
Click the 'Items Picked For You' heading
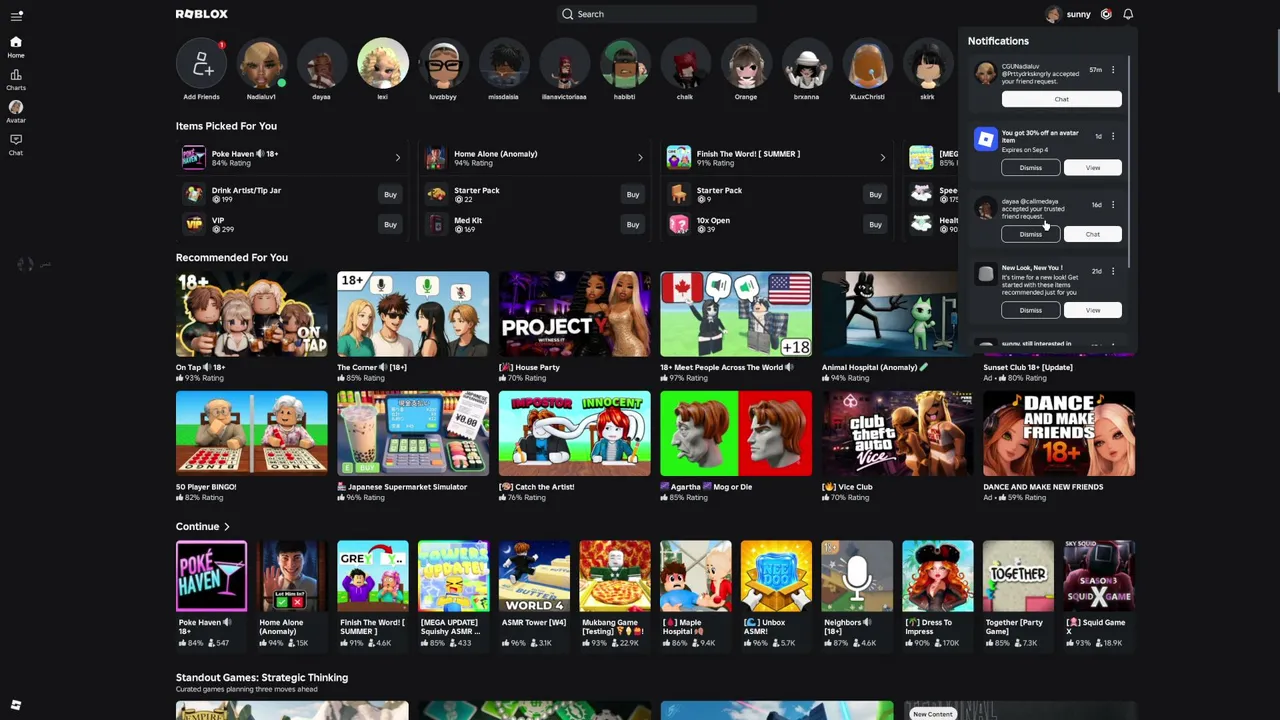tap(226, 126)
